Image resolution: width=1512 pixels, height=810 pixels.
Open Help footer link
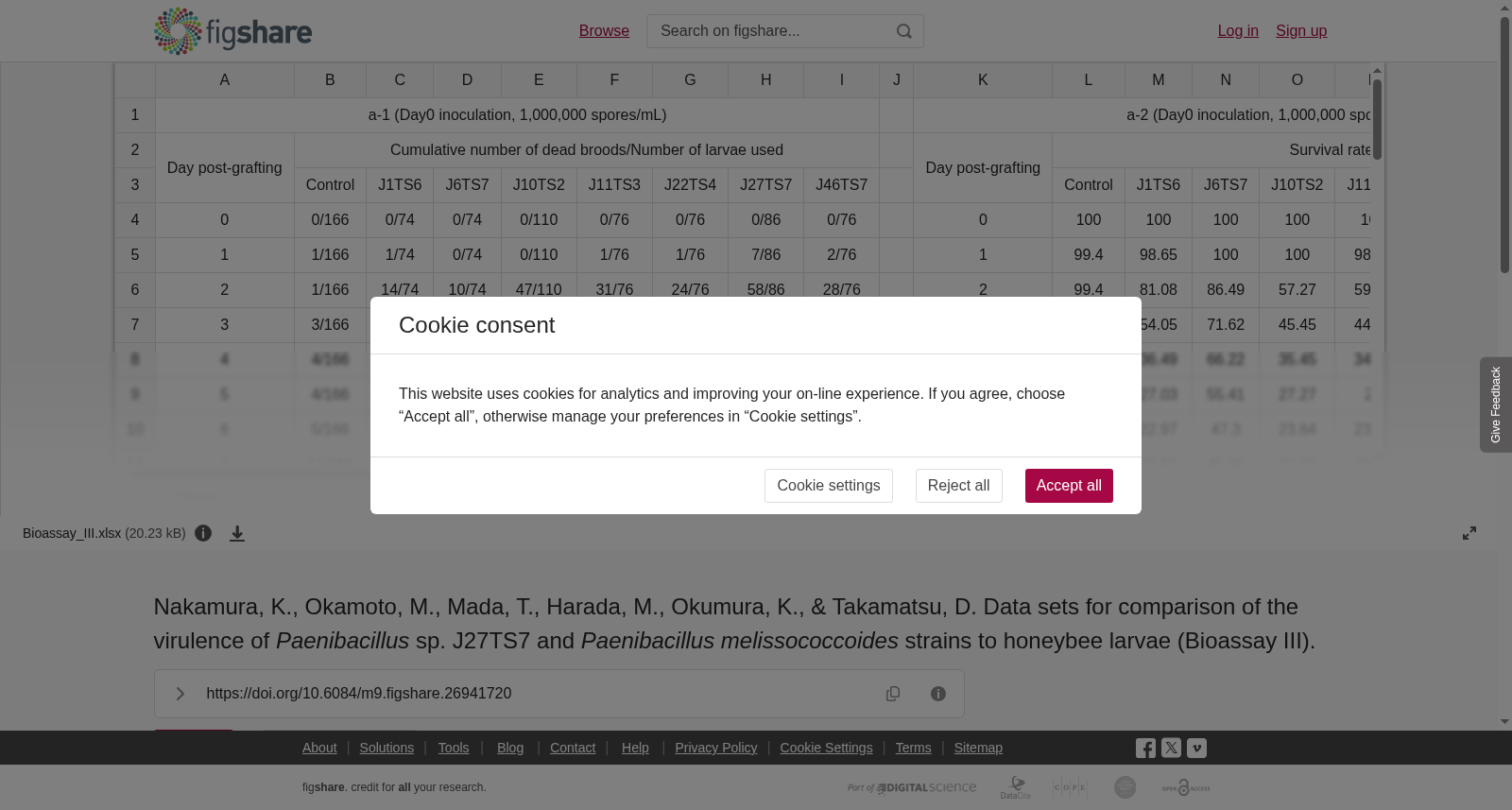[635, 748]
